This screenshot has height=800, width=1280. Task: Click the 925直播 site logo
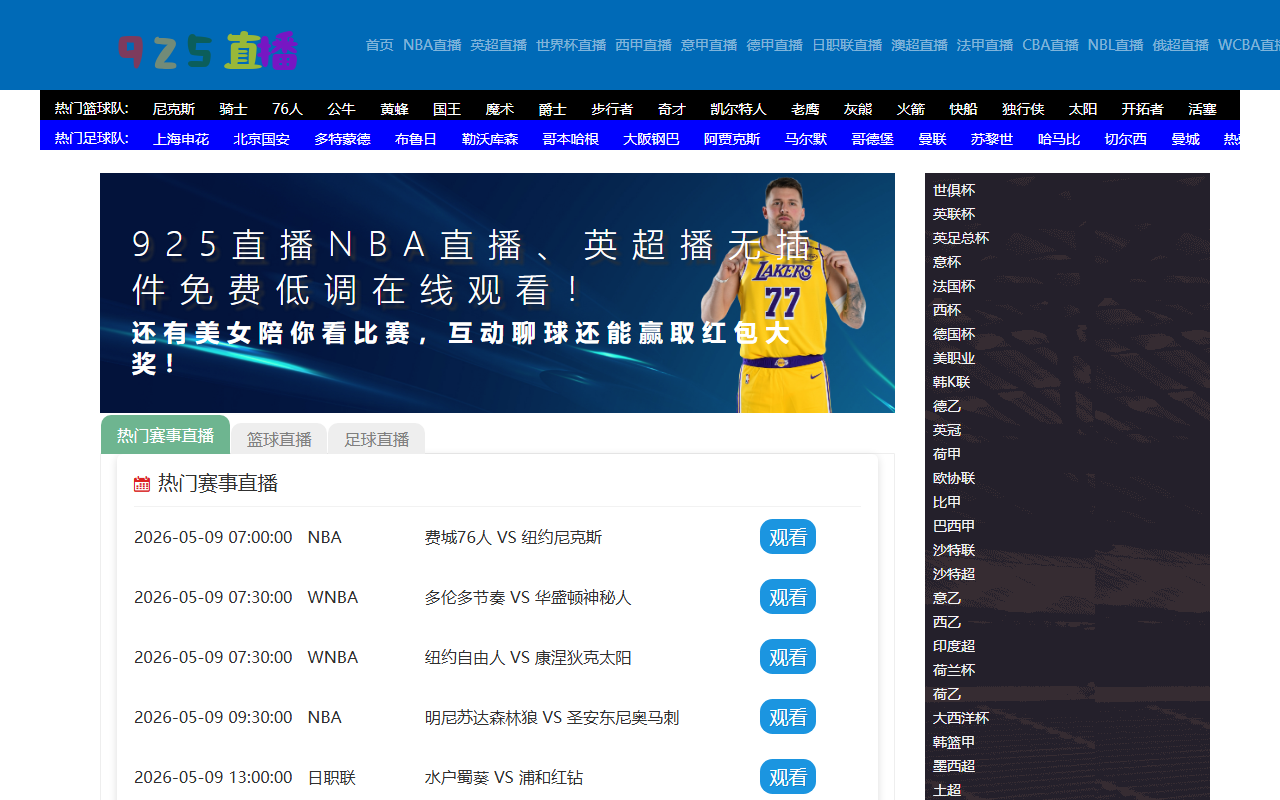pos(208,50)
